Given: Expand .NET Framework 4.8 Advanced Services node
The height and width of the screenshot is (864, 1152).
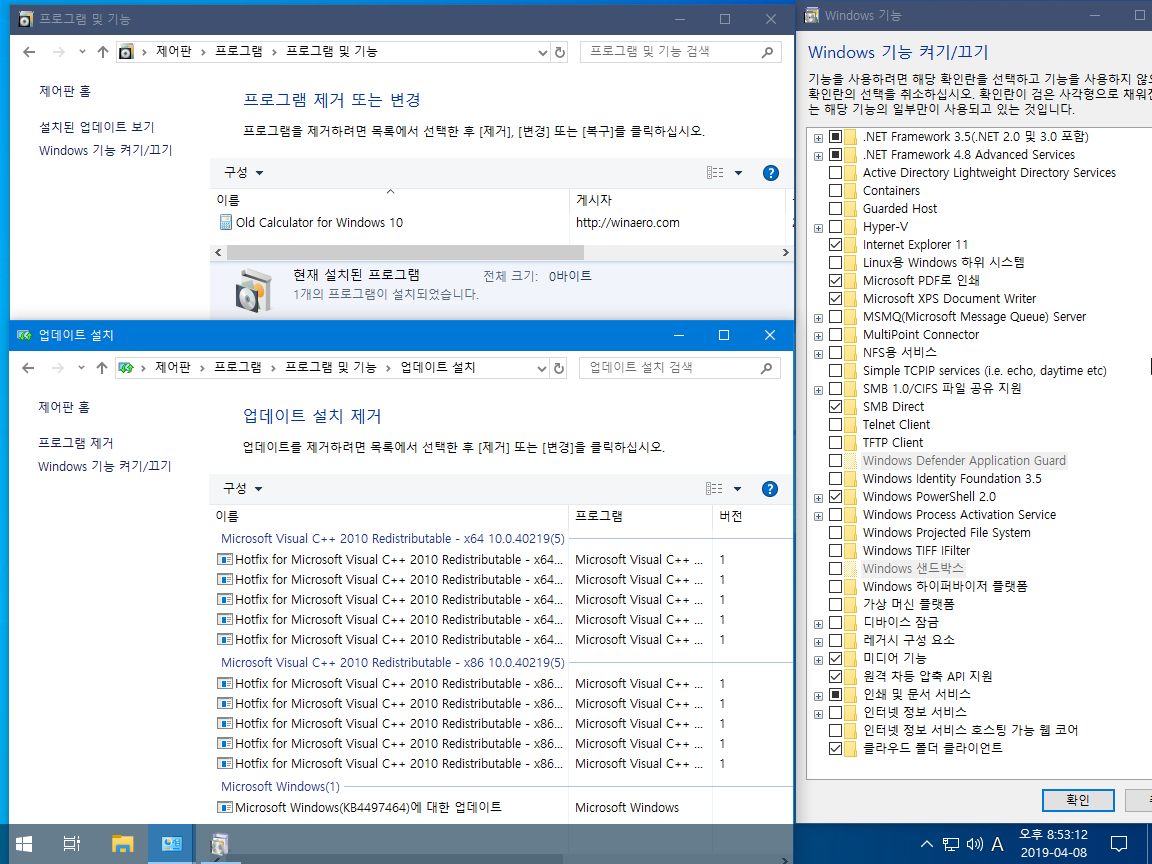Looking at the screenshot, I should pyautogui.click(x=818, y=156).
